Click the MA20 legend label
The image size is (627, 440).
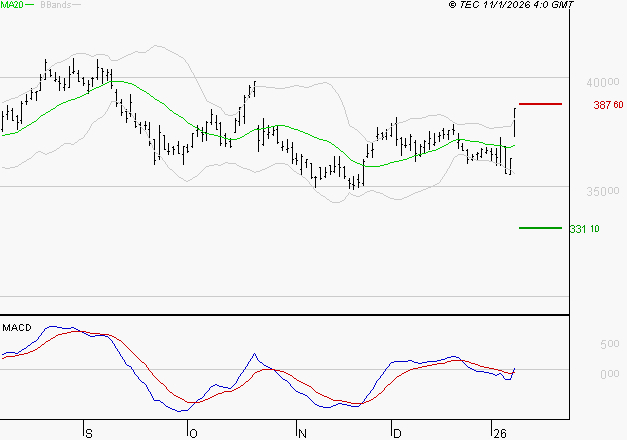pyautogui.click(x=12, y=5)
